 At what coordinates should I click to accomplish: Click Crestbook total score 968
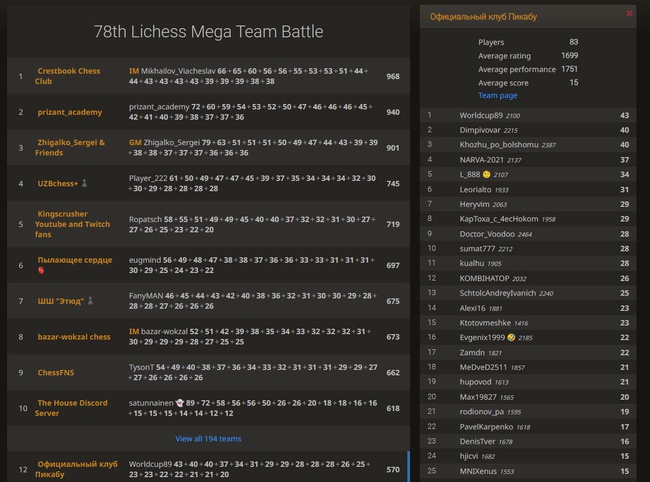[x=393, y=76]
